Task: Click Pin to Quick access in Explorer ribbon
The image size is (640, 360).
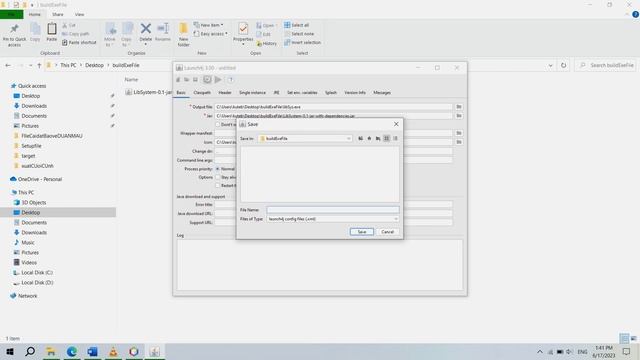Action: point(14,34)
